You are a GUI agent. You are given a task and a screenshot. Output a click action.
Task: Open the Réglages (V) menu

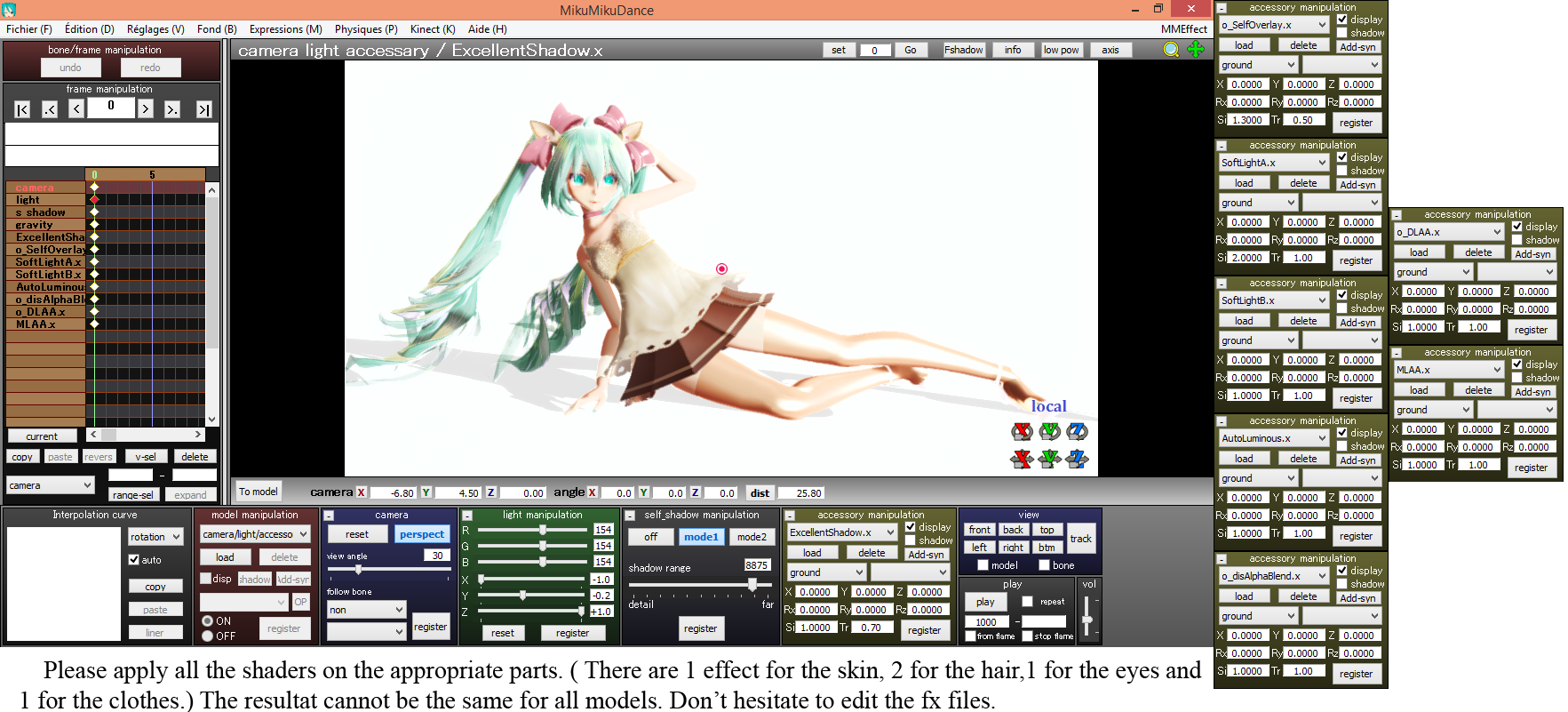tap(155, 29)
